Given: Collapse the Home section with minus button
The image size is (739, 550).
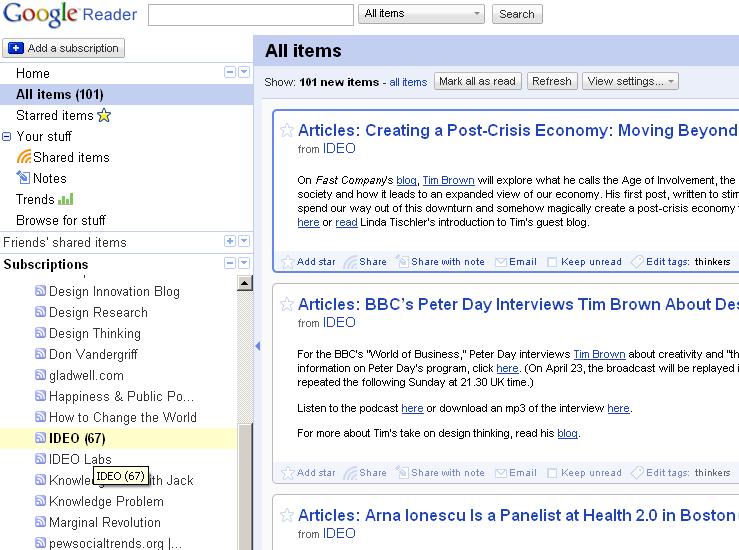Looking at the screenshot, I should pos(230,72).
